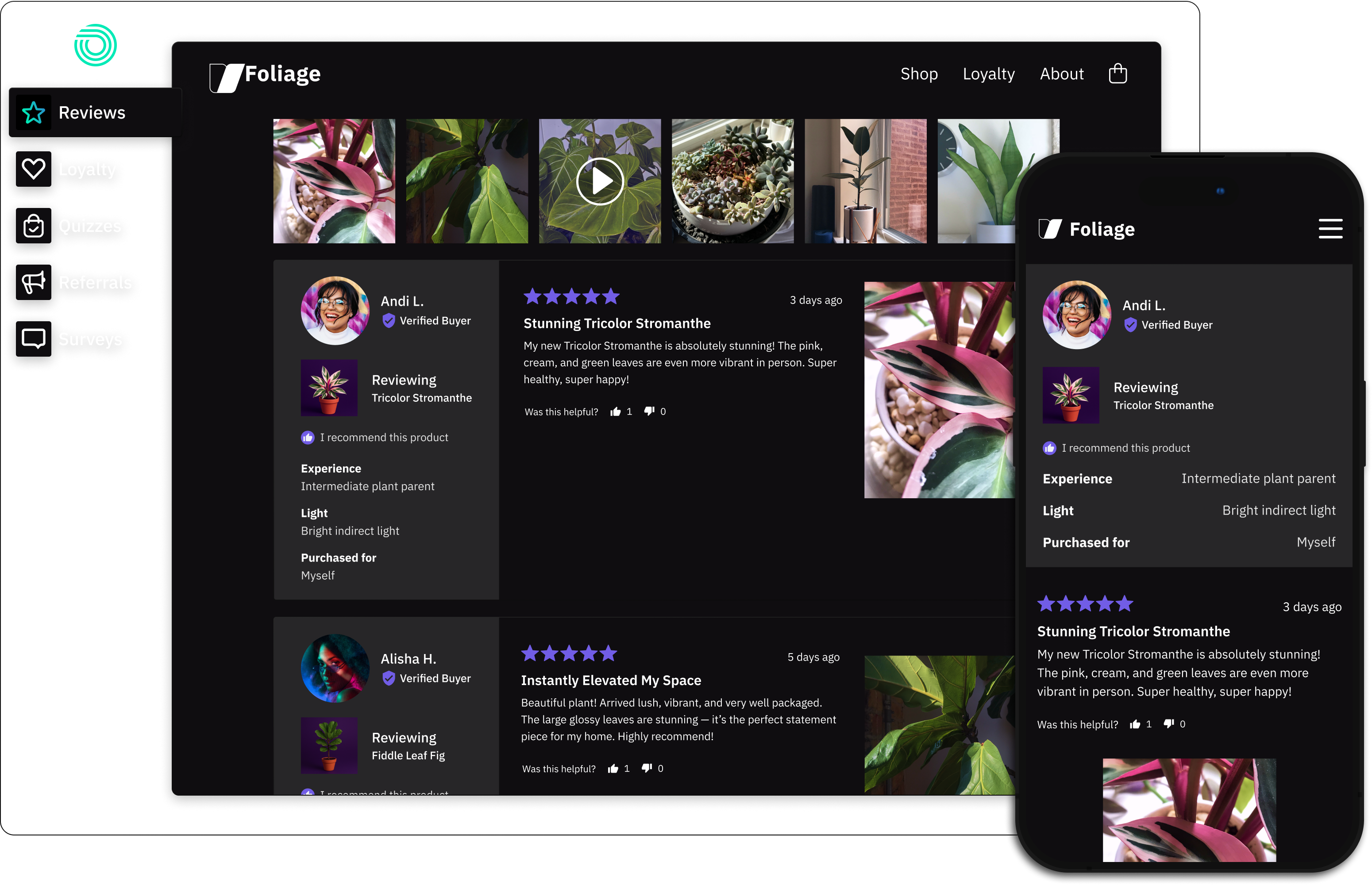Viewport: 1372px width, 885px height.
Task: Click 'Intermediate plant parent' on desktop
Action: coord(368,486)
